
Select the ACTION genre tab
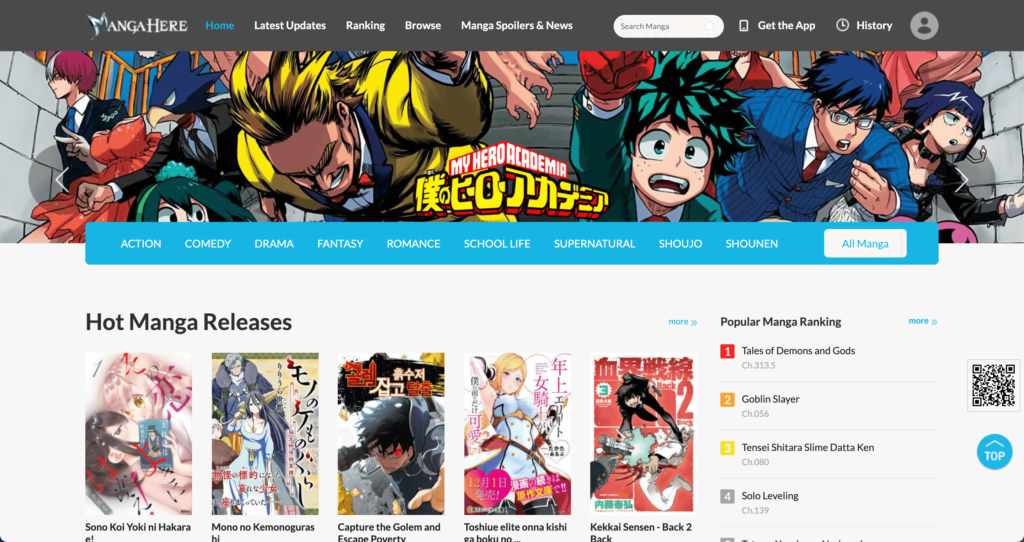point(141,244)
